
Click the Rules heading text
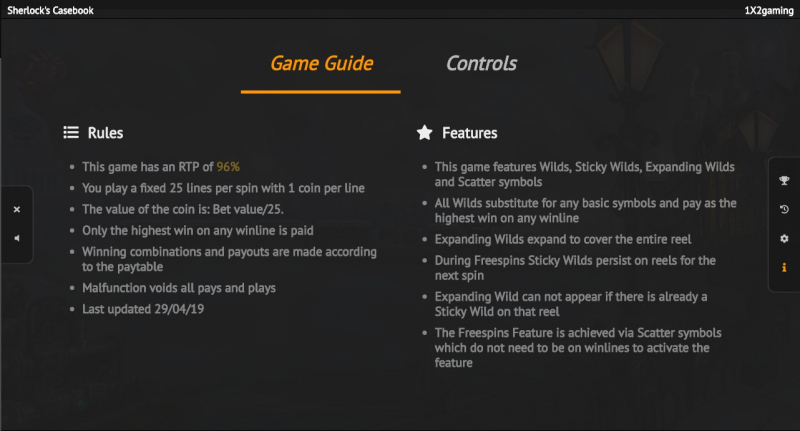105,133
